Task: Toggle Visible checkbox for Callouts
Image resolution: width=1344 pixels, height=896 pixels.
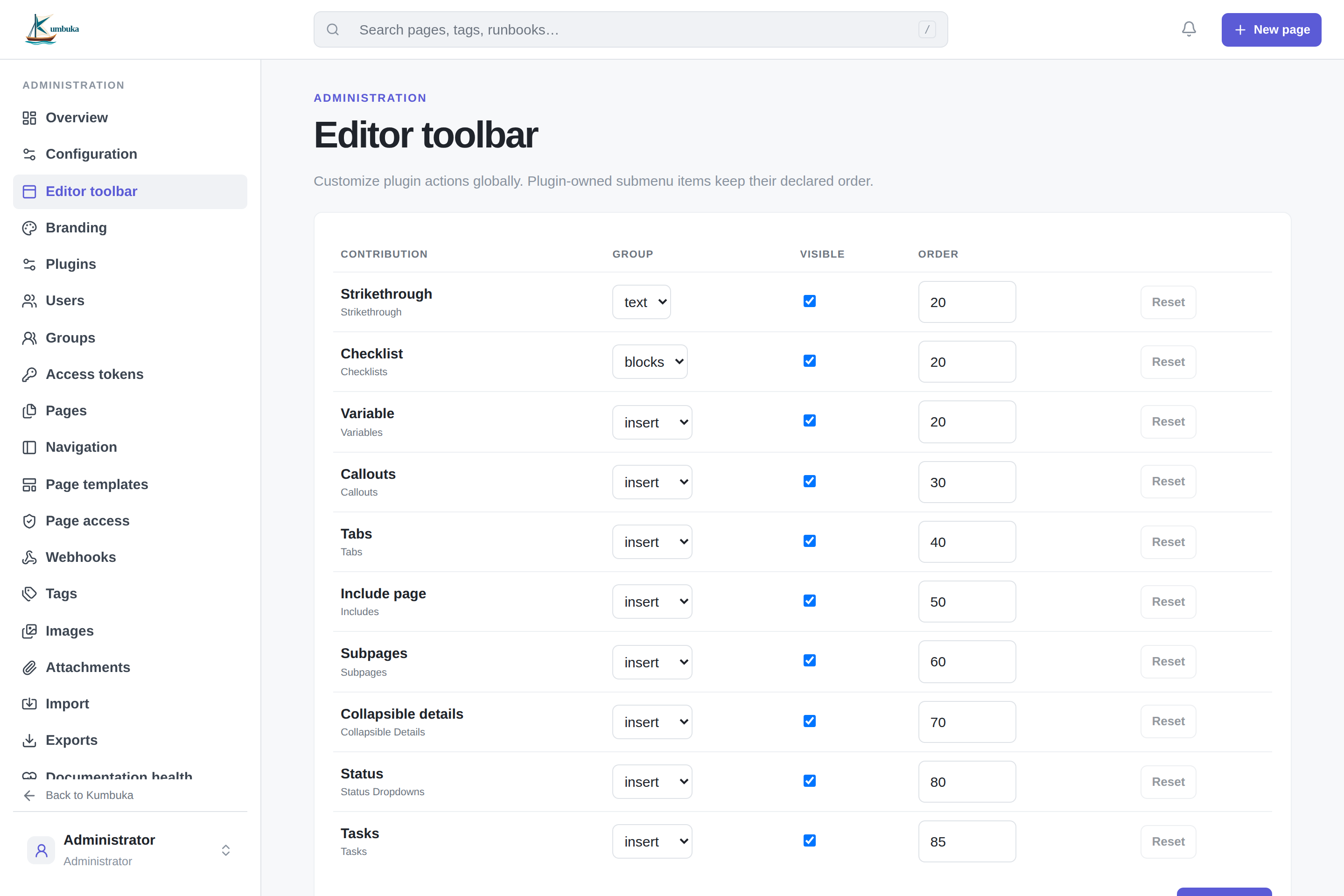Action: coord(809,481)
